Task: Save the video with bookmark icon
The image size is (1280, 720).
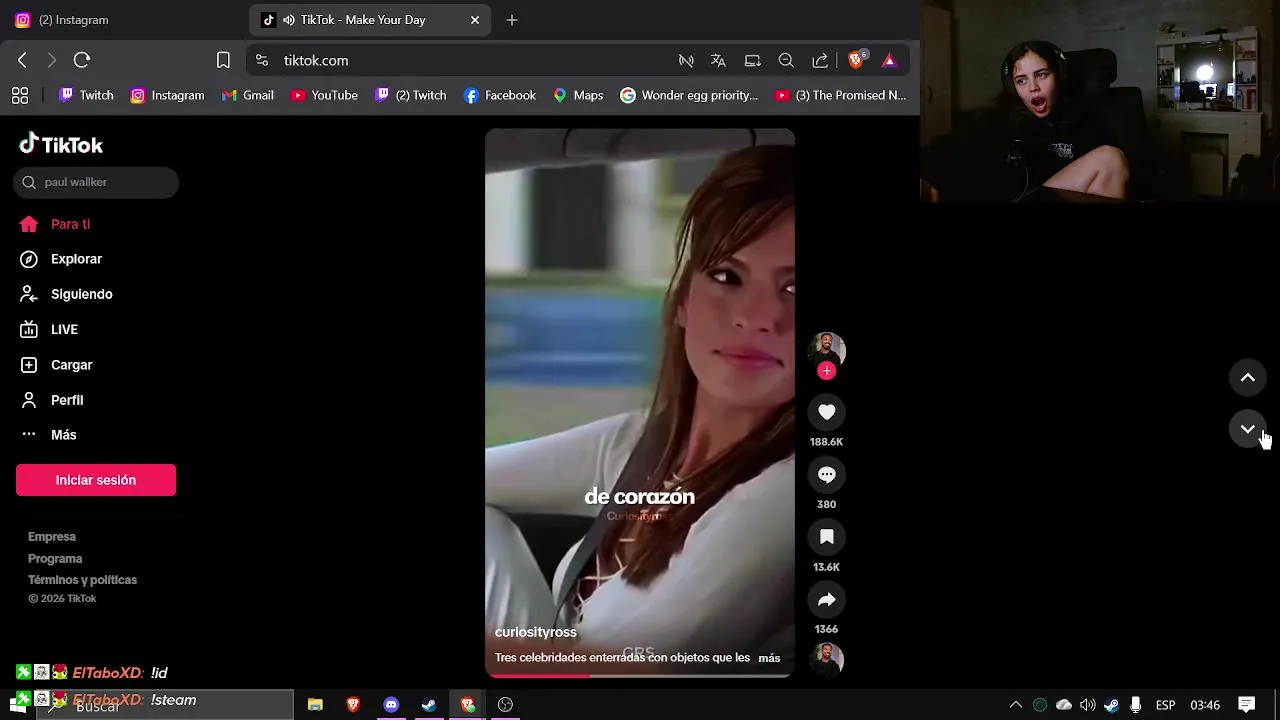Action: (826, 537)
